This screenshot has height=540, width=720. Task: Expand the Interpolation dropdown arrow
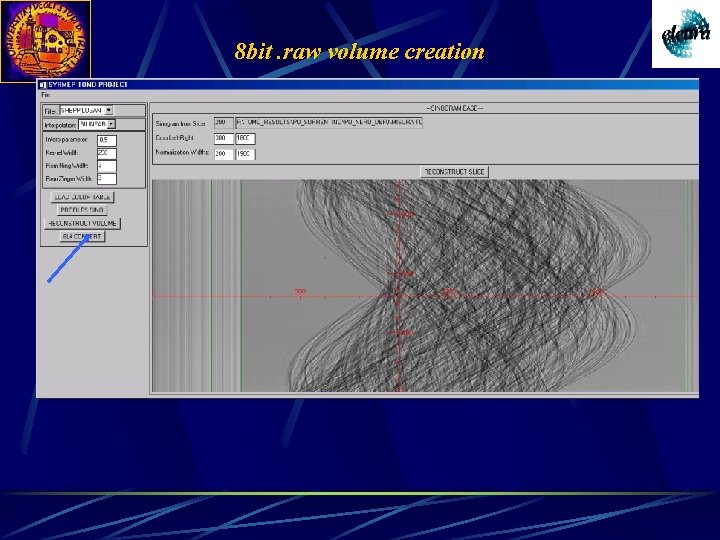click(111, 124)
